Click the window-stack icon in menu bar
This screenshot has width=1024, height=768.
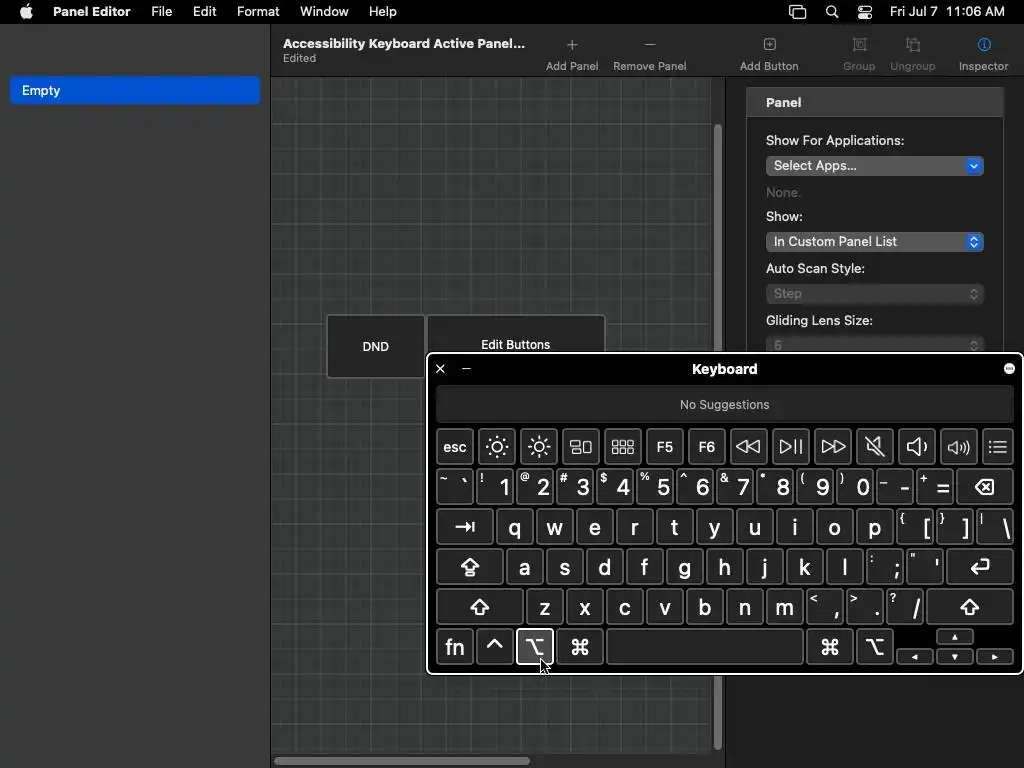pyautogui.click(x=797, y=12)
